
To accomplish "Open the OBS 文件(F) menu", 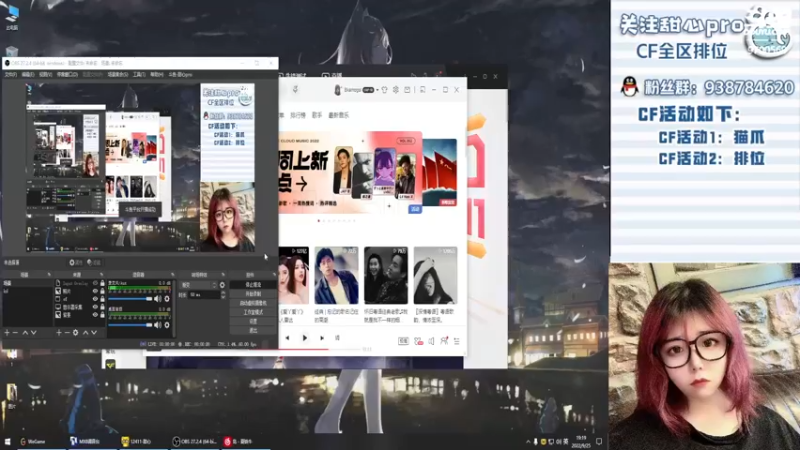I will tap(11, 74).
